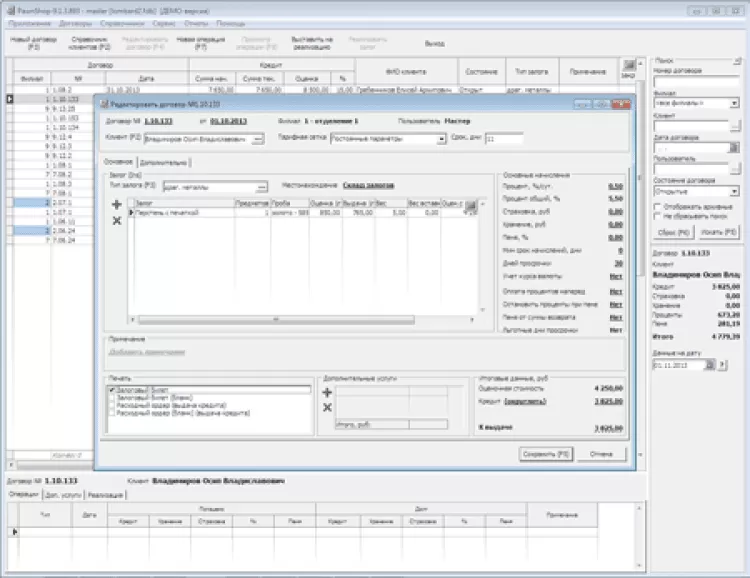Open the Состояние договора dropdown in search panel
Viewport: 750px width, 578px height.
734,190
